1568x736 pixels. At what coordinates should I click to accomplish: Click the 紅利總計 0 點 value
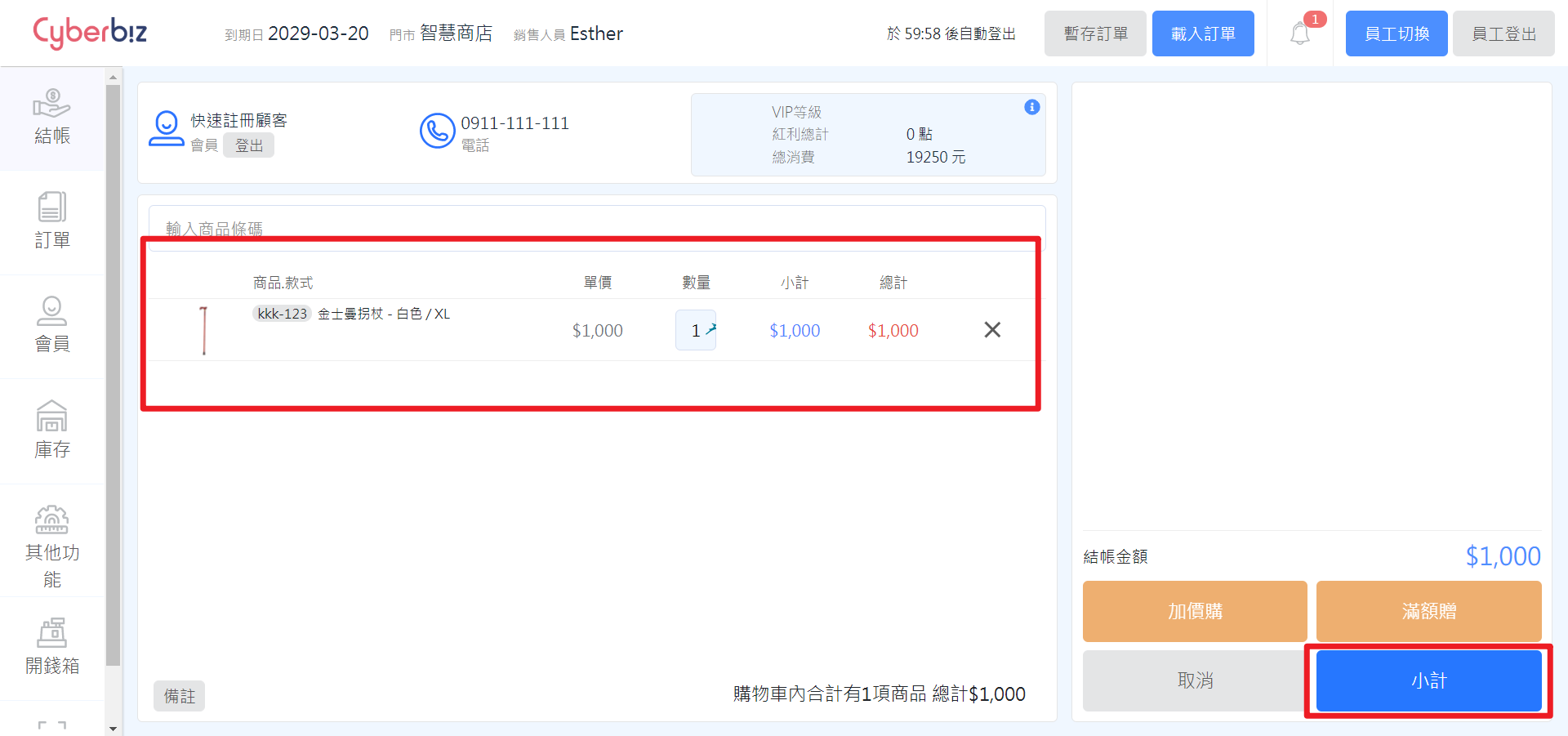tap(920, 134)
